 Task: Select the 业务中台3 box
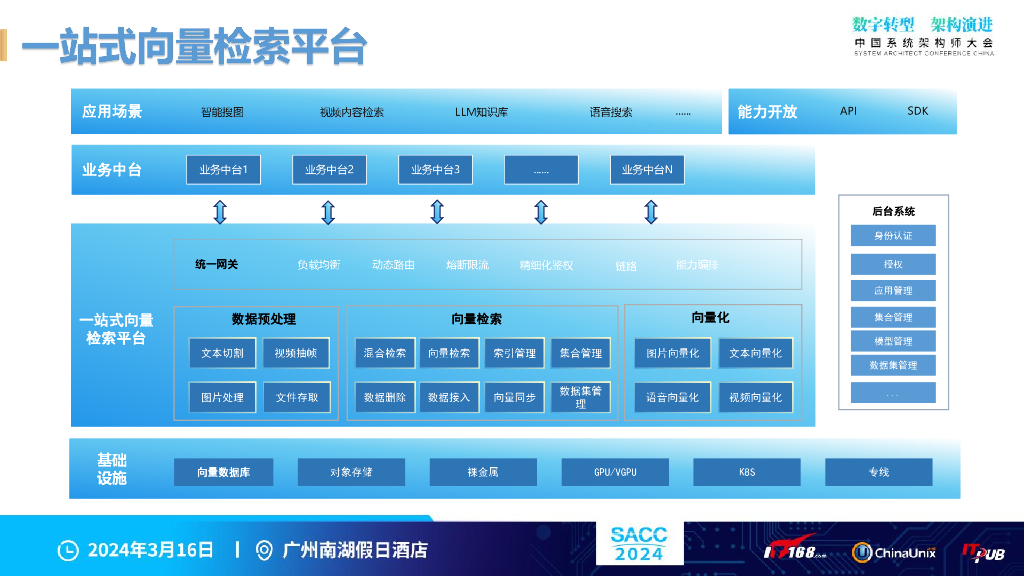tap(436, 170)
